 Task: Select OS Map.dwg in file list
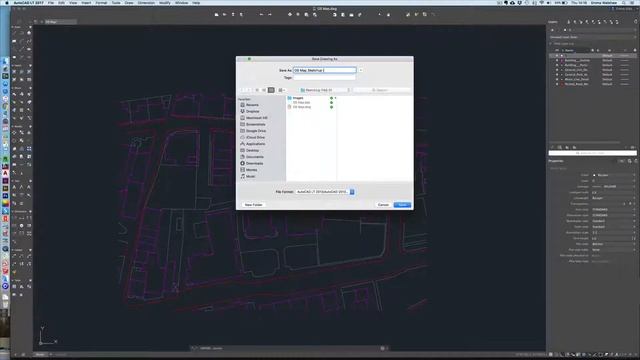coord(302,107)
